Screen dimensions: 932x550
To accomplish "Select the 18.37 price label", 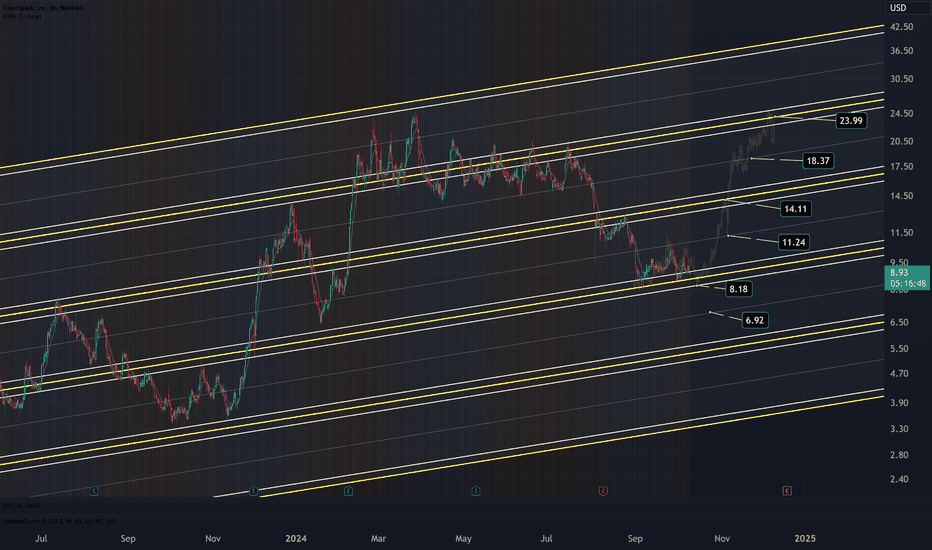I will tap(818, 161).
